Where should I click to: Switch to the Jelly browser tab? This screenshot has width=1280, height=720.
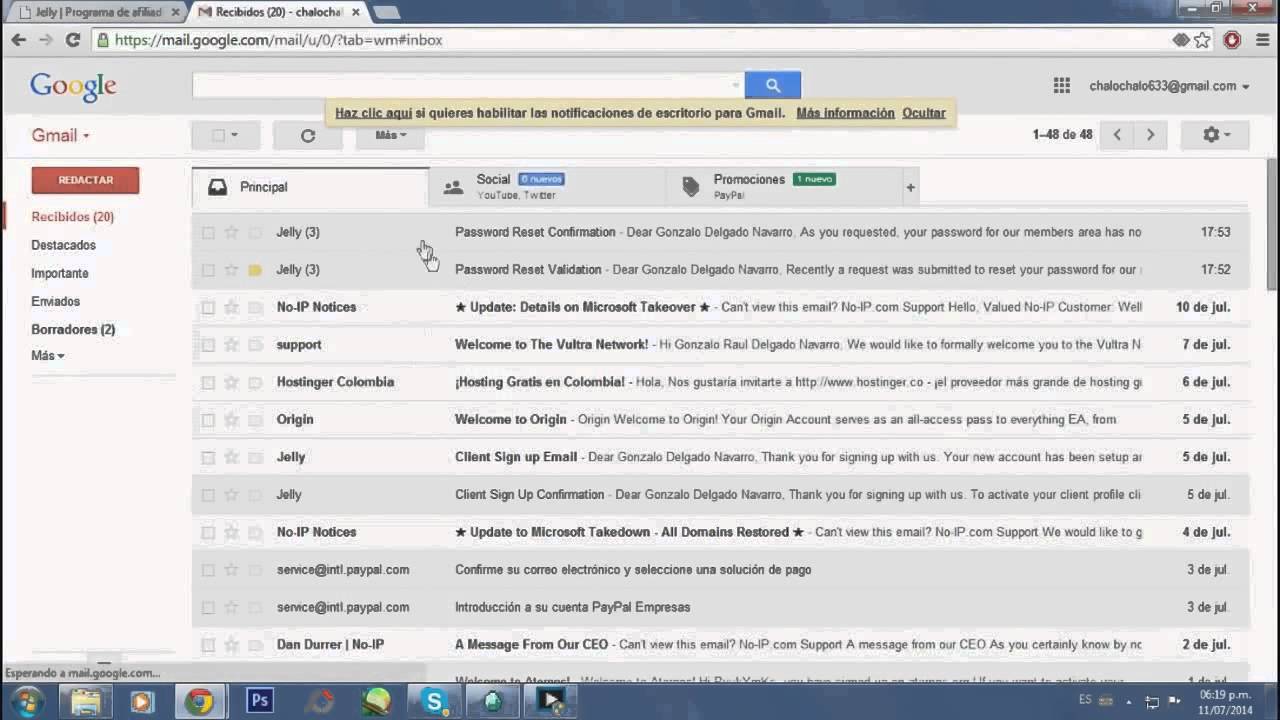point(98,12)
